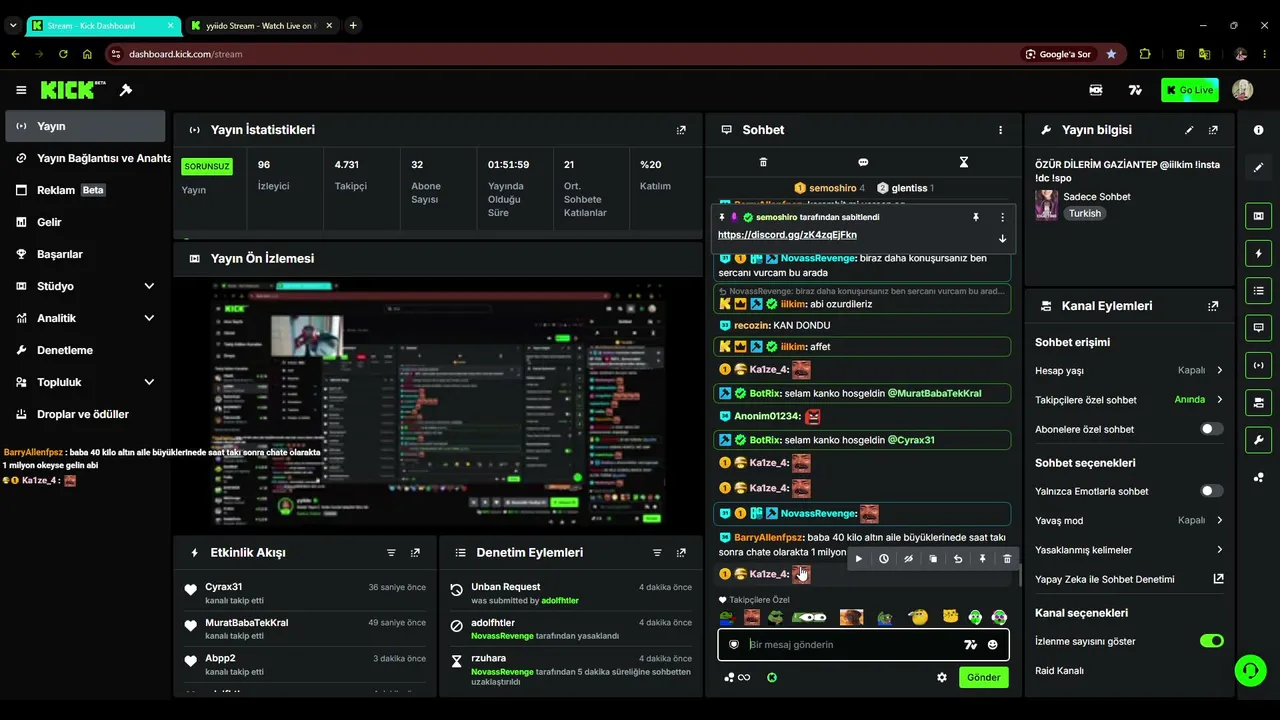
Task: Click the speech bubble icon under Sohbet header
Action: click(x=863, y=162)
